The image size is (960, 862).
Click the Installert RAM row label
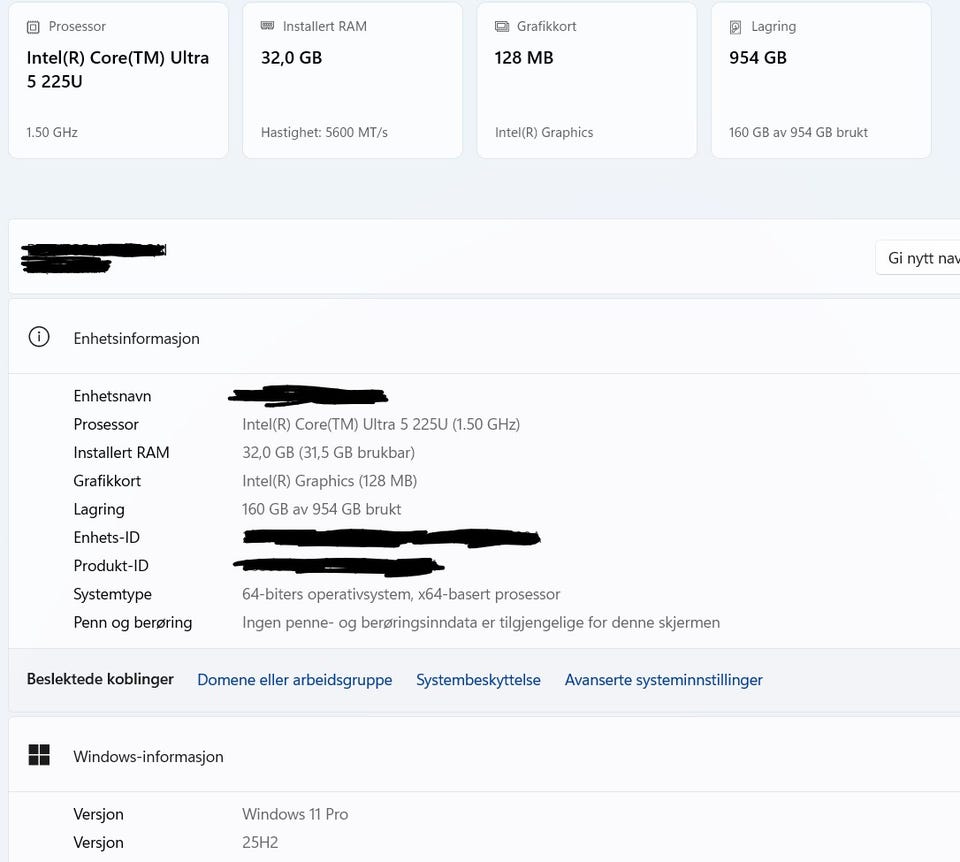[121, 452]
